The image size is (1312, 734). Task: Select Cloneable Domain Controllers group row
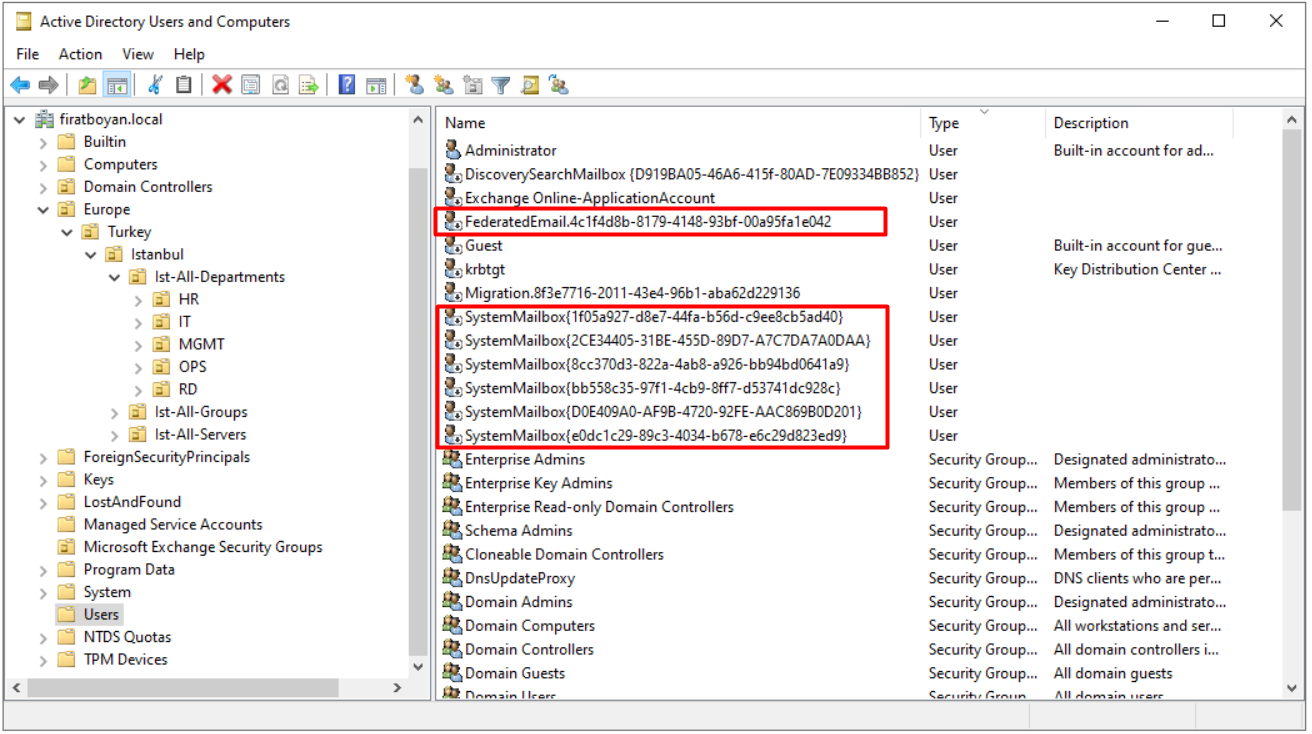coord(563,554)
